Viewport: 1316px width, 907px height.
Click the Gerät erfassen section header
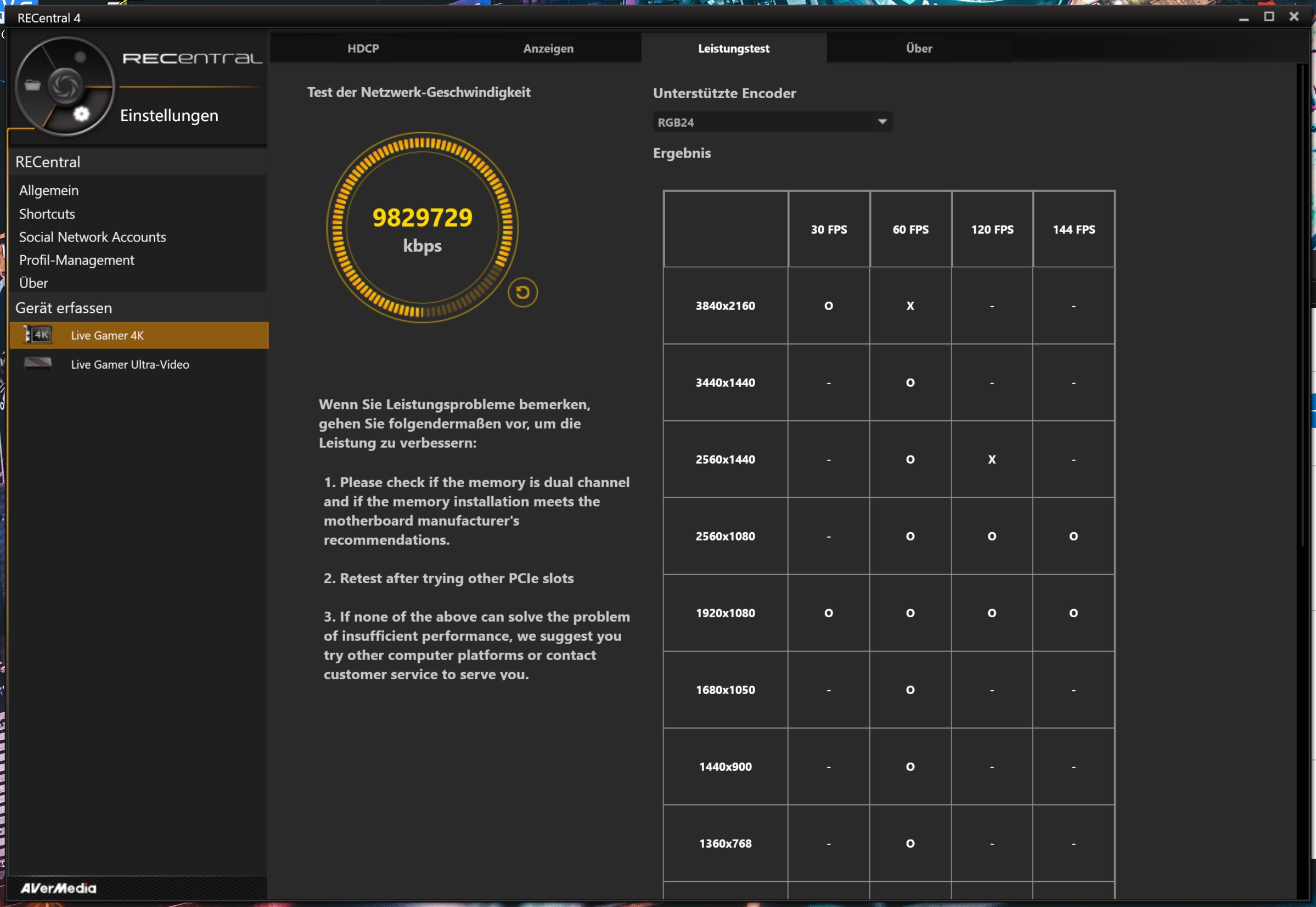click(x=139, y=308)
